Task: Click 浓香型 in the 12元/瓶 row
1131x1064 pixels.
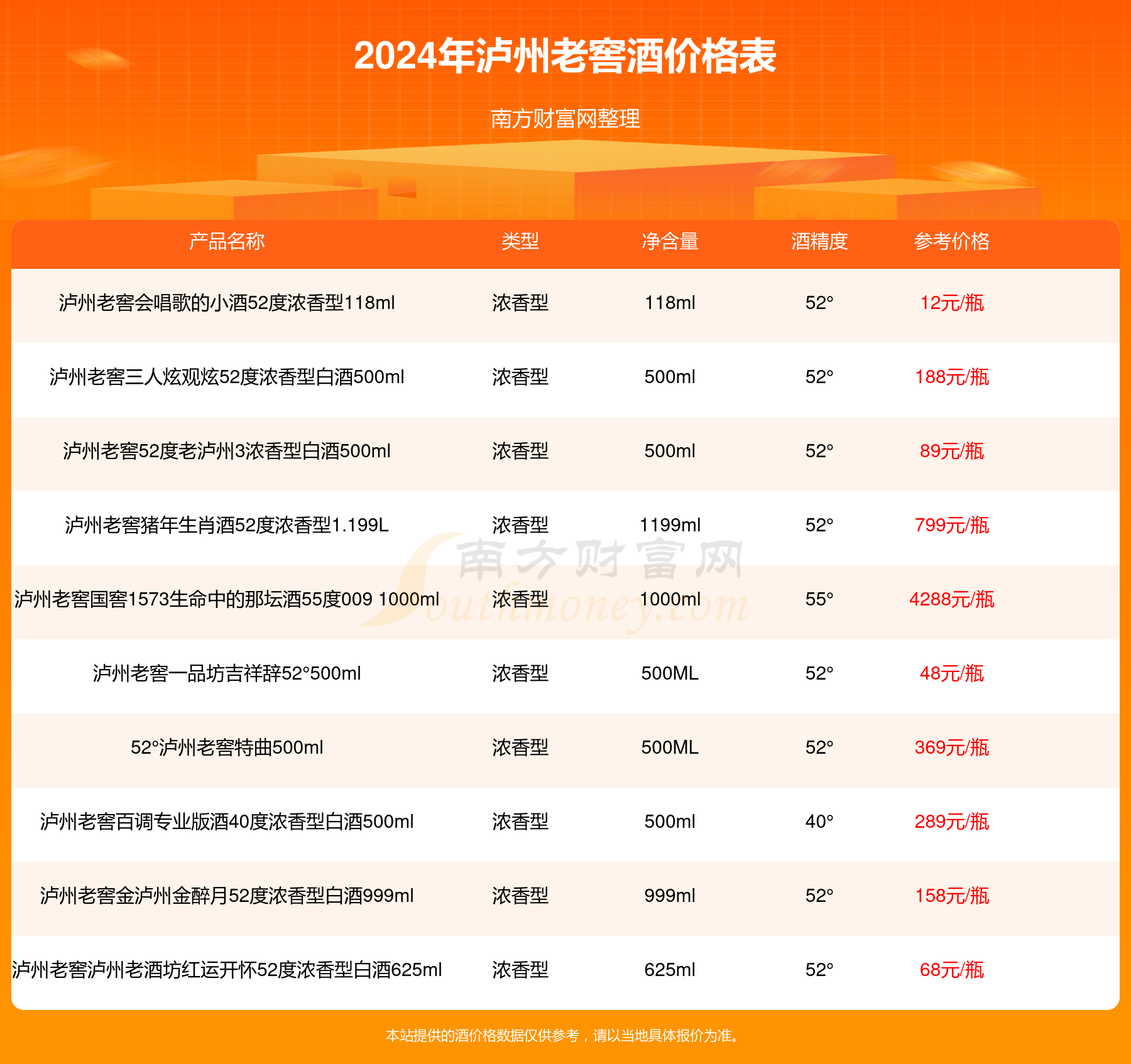Action: pyautogui.click(x=520, y=303)
